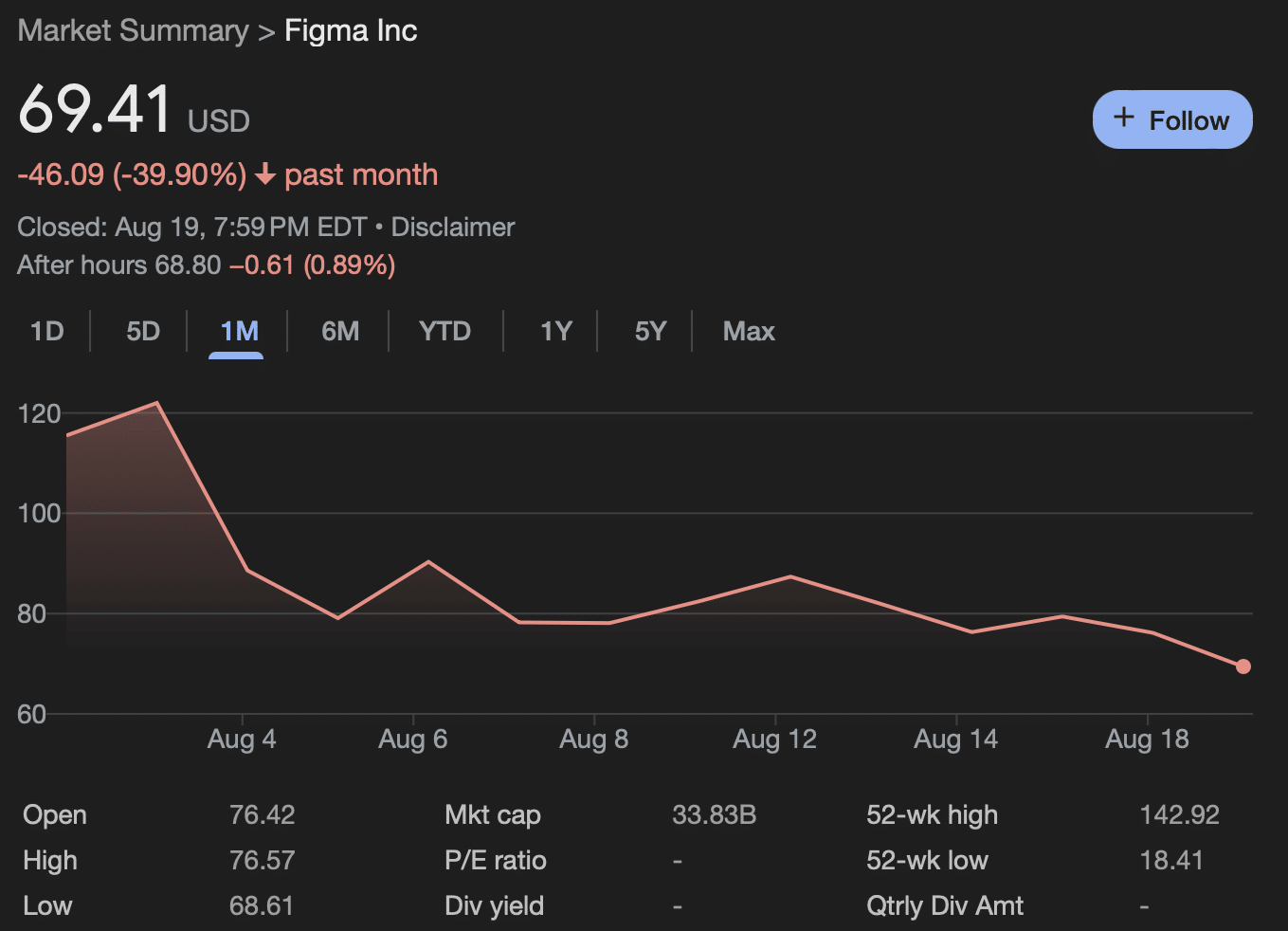Click the Aug 12 peak on the chart
The height and width of the screenshot is (931, 1288).
pos(791,576)
